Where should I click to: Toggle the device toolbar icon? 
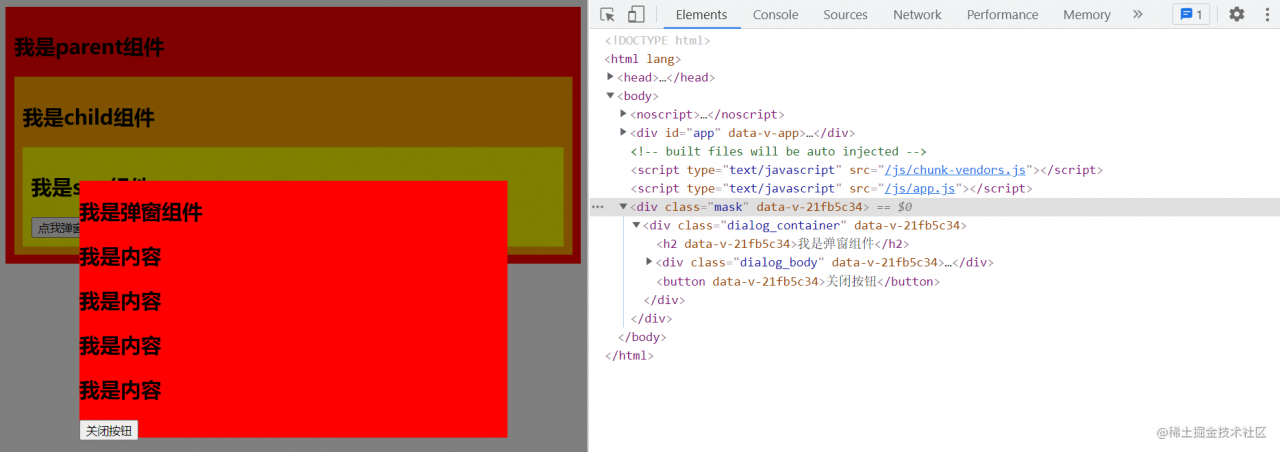point(636,14)
